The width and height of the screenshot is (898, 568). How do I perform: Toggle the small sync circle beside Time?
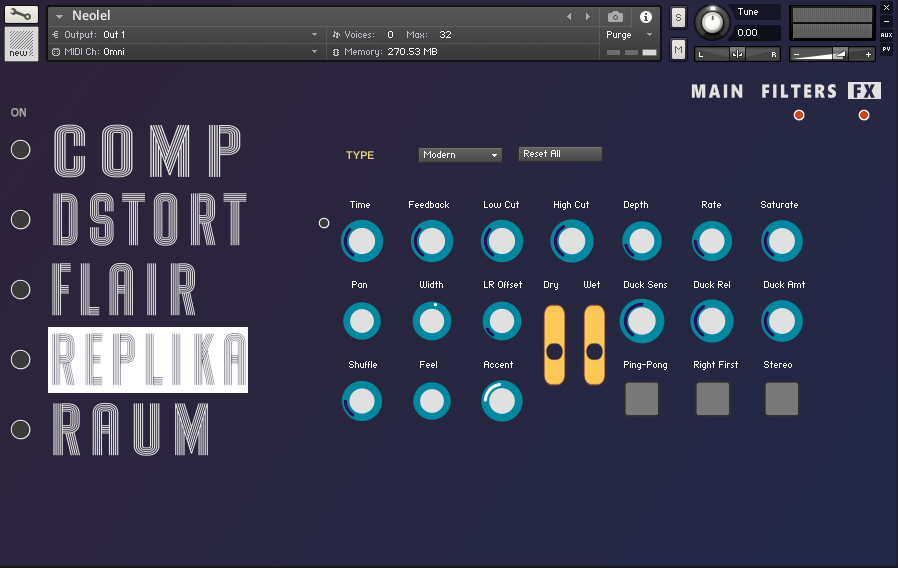point(324,223)
